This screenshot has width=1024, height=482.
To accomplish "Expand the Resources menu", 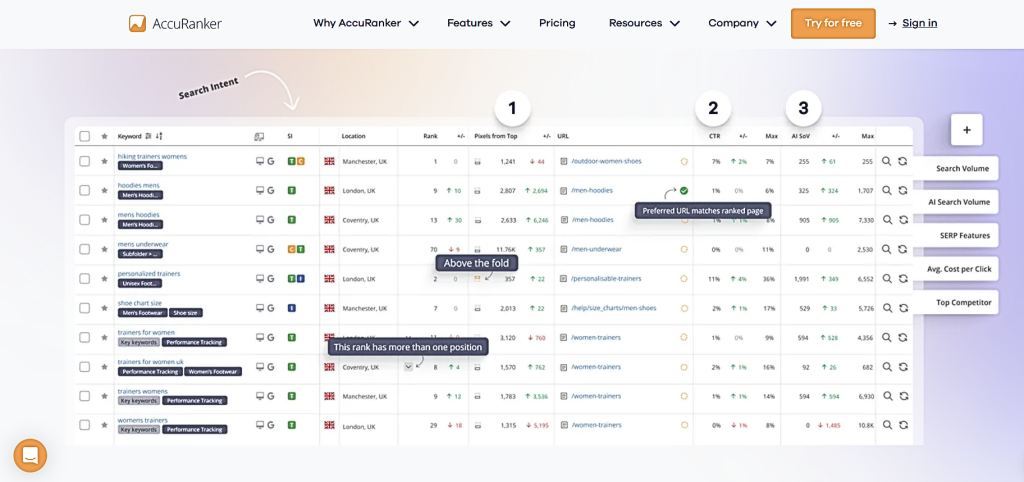I will pyautogui.click(x=644, y=24).
